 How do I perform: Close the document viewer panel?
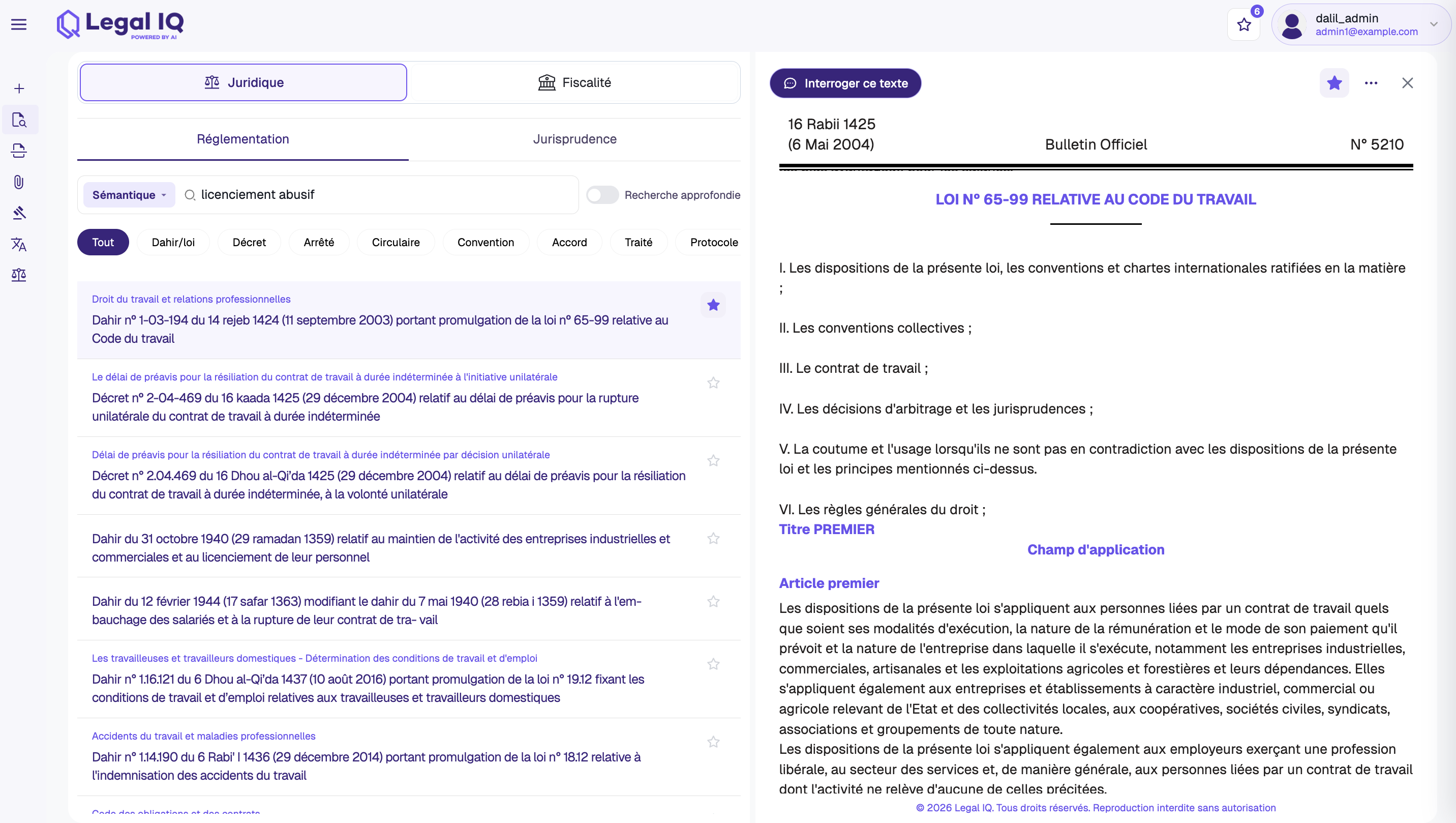[x=1407, y=83]
